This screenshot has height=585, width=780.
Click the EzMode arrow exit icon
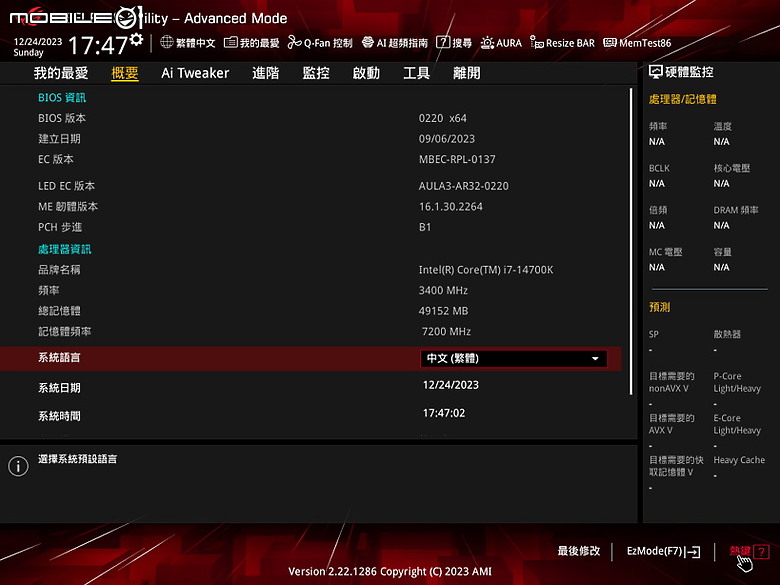tap(693, 552)
